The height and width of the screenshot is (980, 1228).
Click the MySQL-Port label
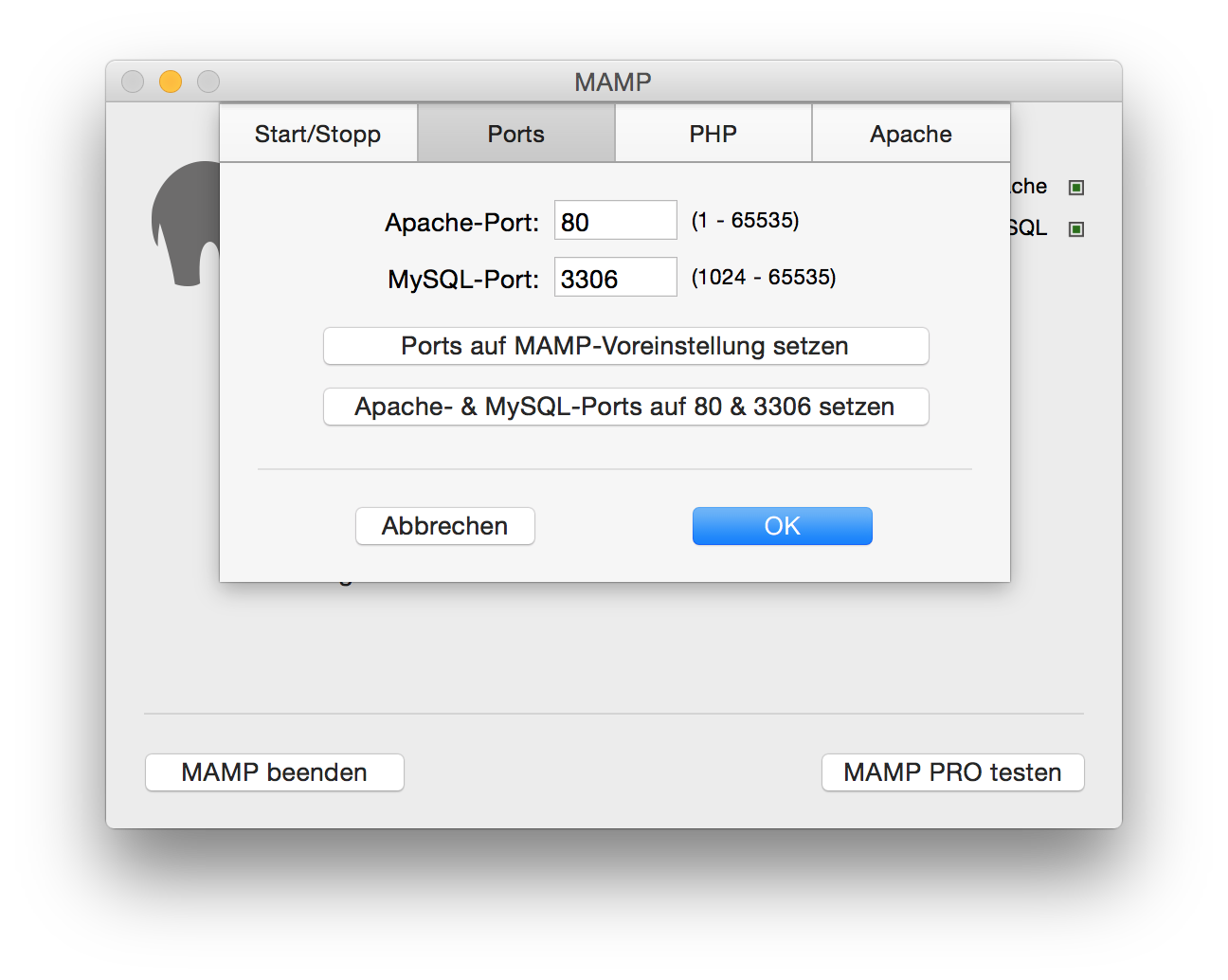[x=463, y=280]
